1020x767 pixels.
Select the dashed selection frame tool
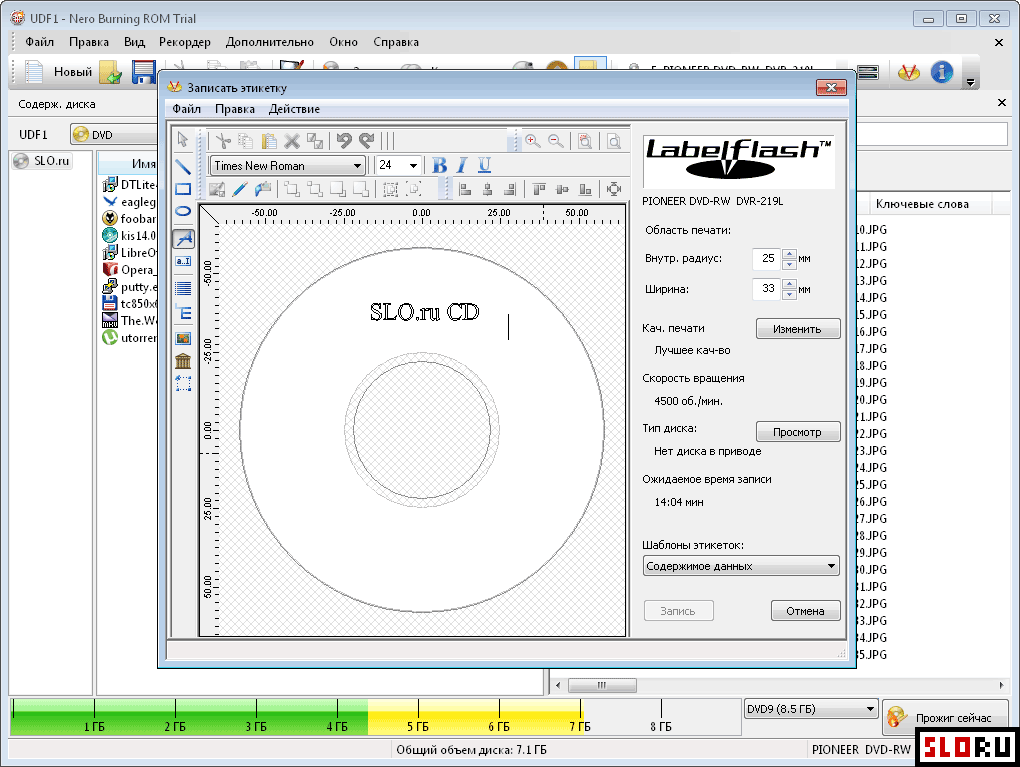pos(183,384)
